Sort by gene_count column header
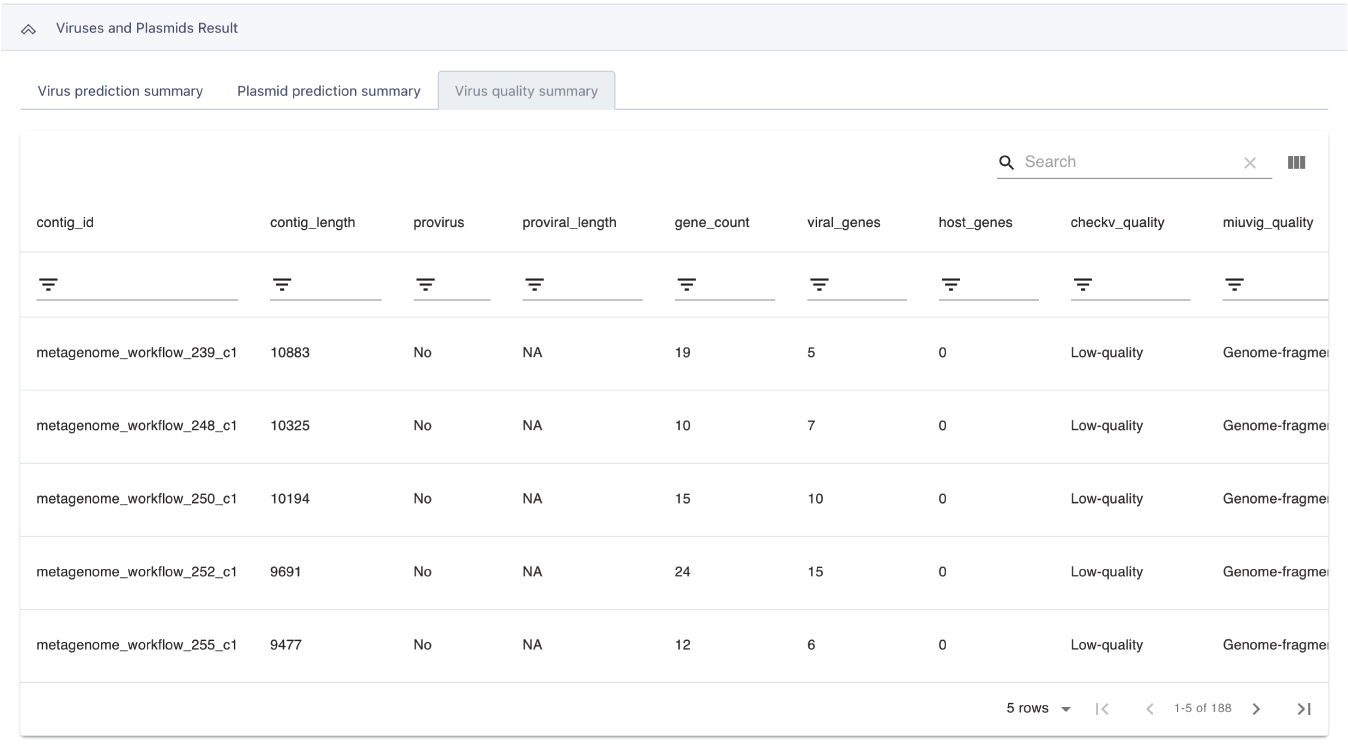This screenshot has width=1348, height=748. (712, 223)
